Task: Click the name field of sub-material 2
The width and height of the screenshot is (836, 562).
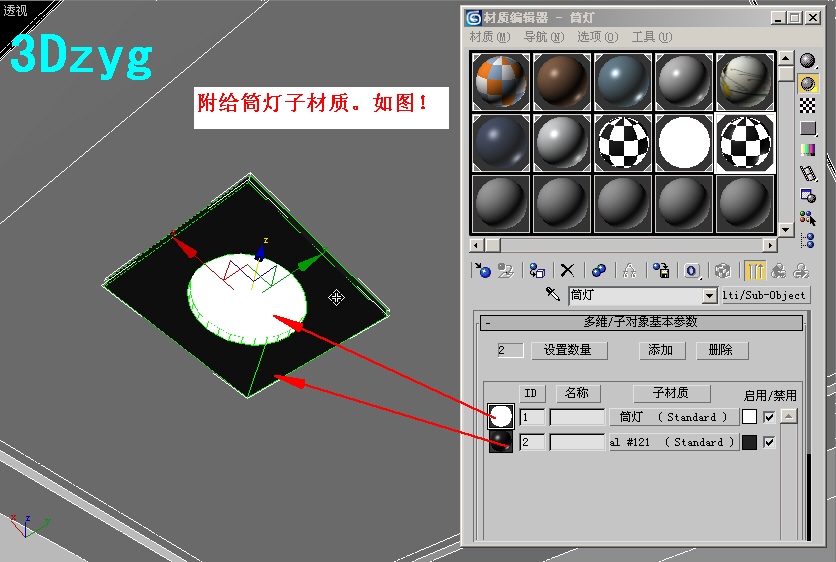Action: pos(577,442)
